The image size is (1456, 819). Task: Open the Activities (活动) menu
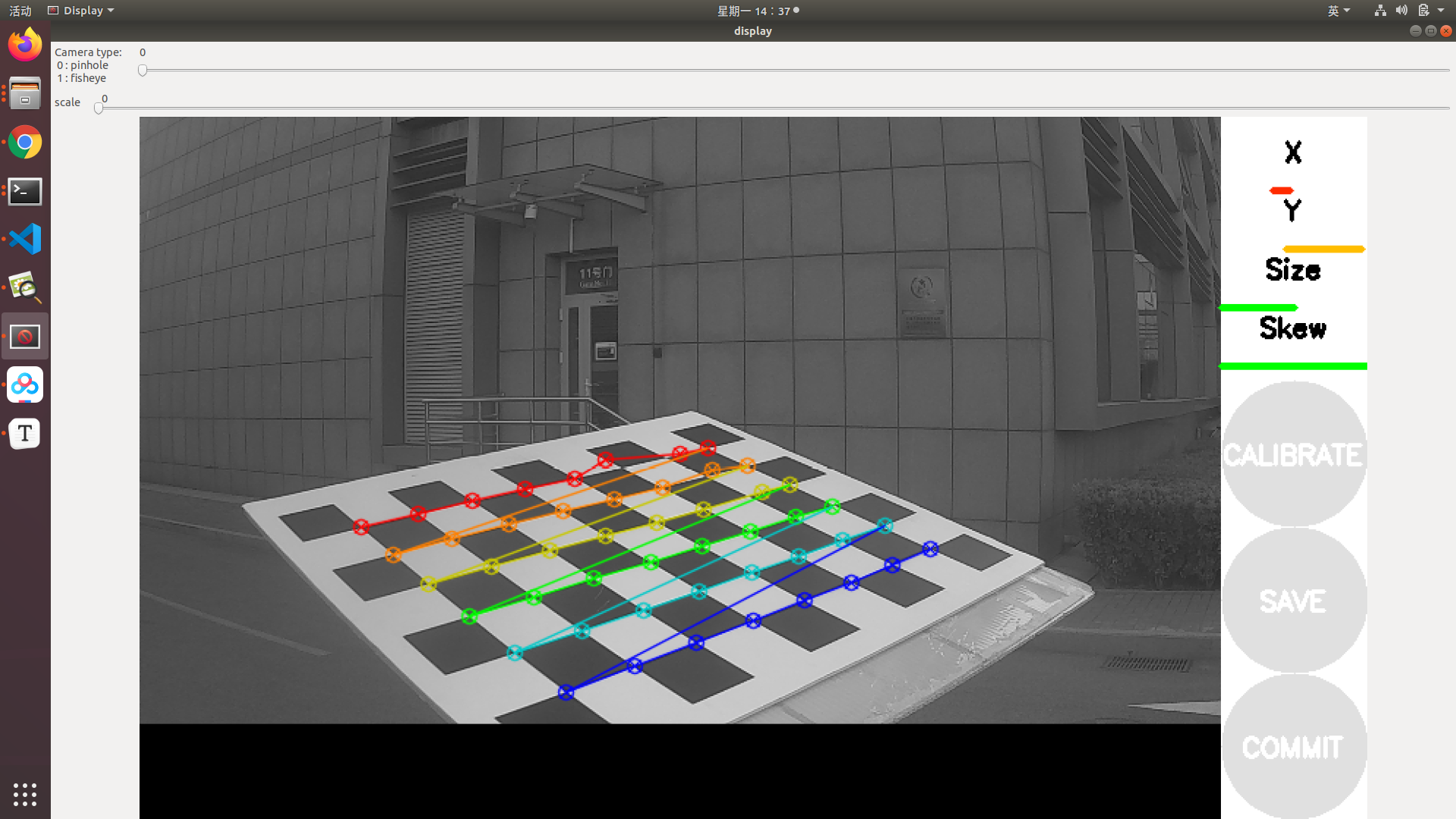click(x=20, y=10)
